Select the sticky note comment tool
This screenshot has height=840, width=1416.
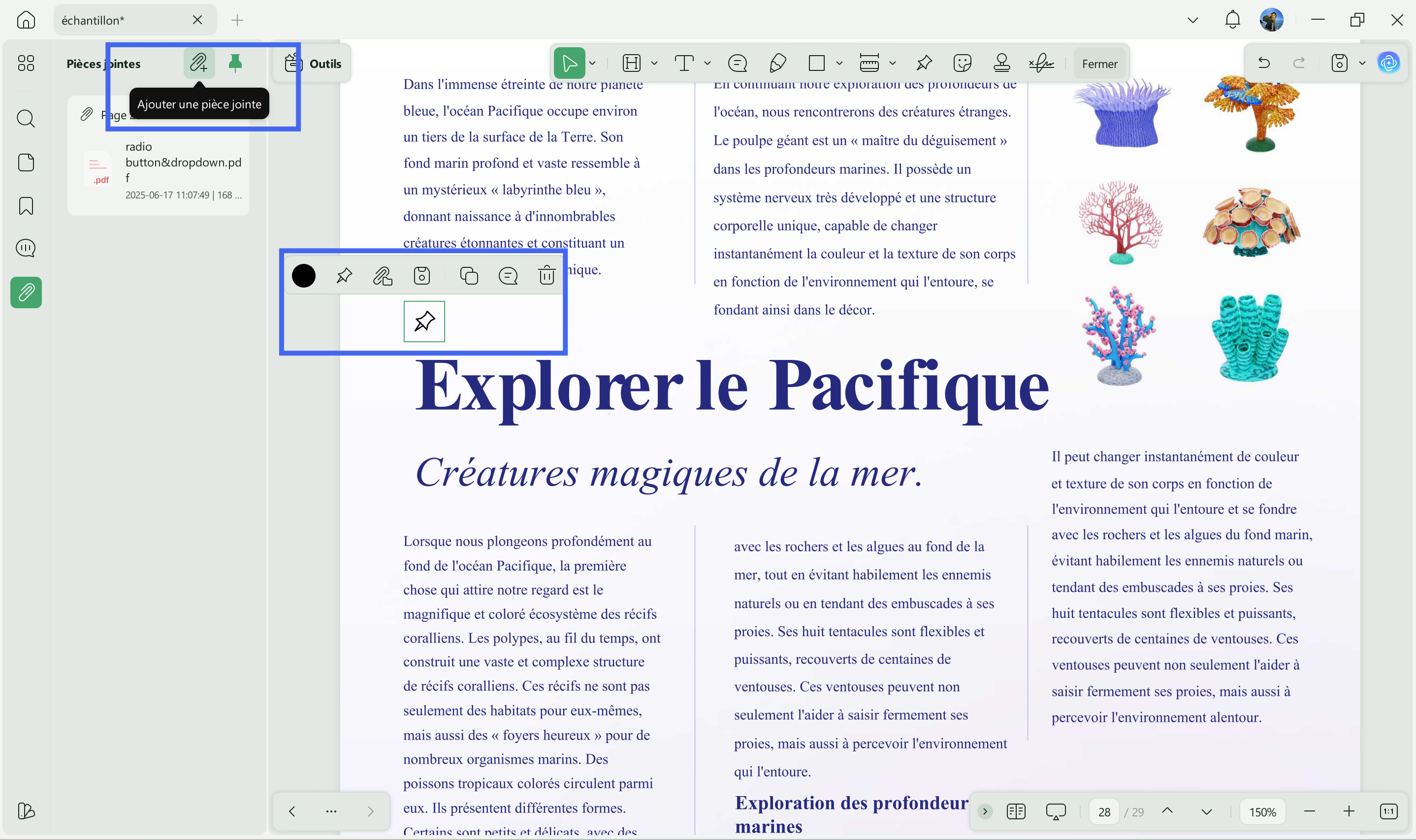738,64
